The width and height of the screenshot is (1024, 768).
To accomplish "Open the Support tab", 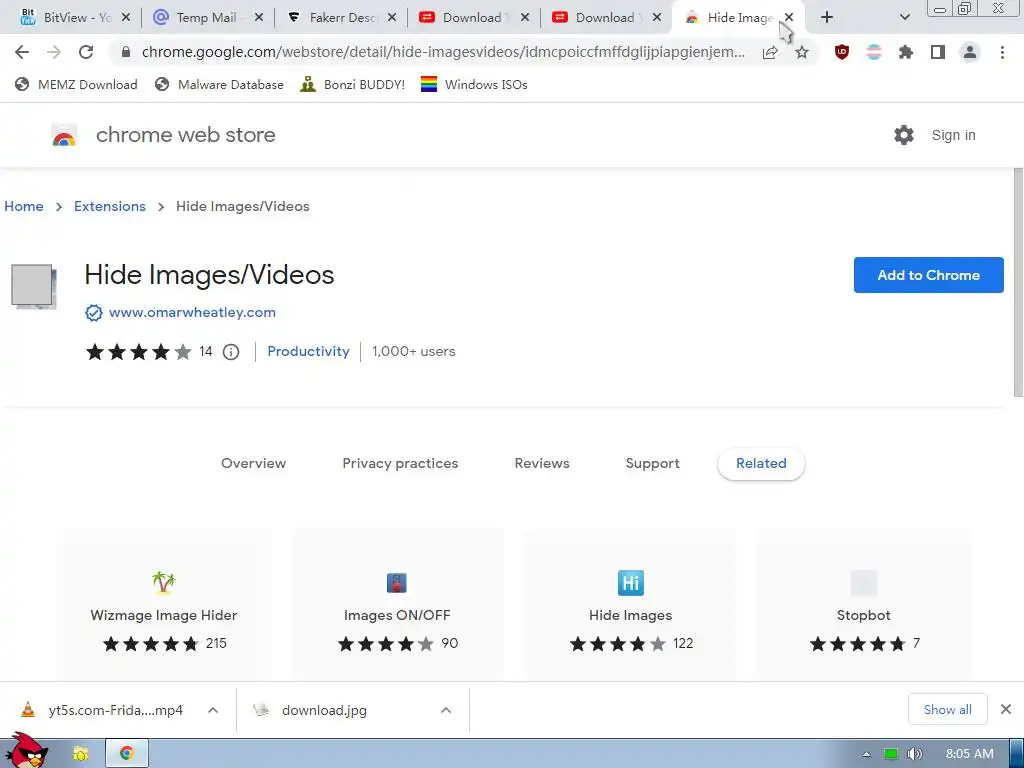I will click(652, 464).
